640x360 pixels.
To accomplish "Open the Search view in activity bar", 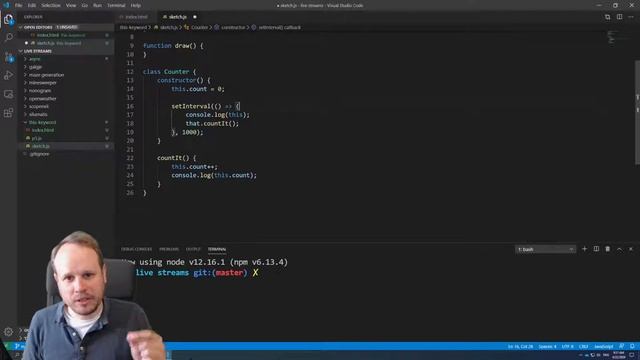I will click(8, 38).
